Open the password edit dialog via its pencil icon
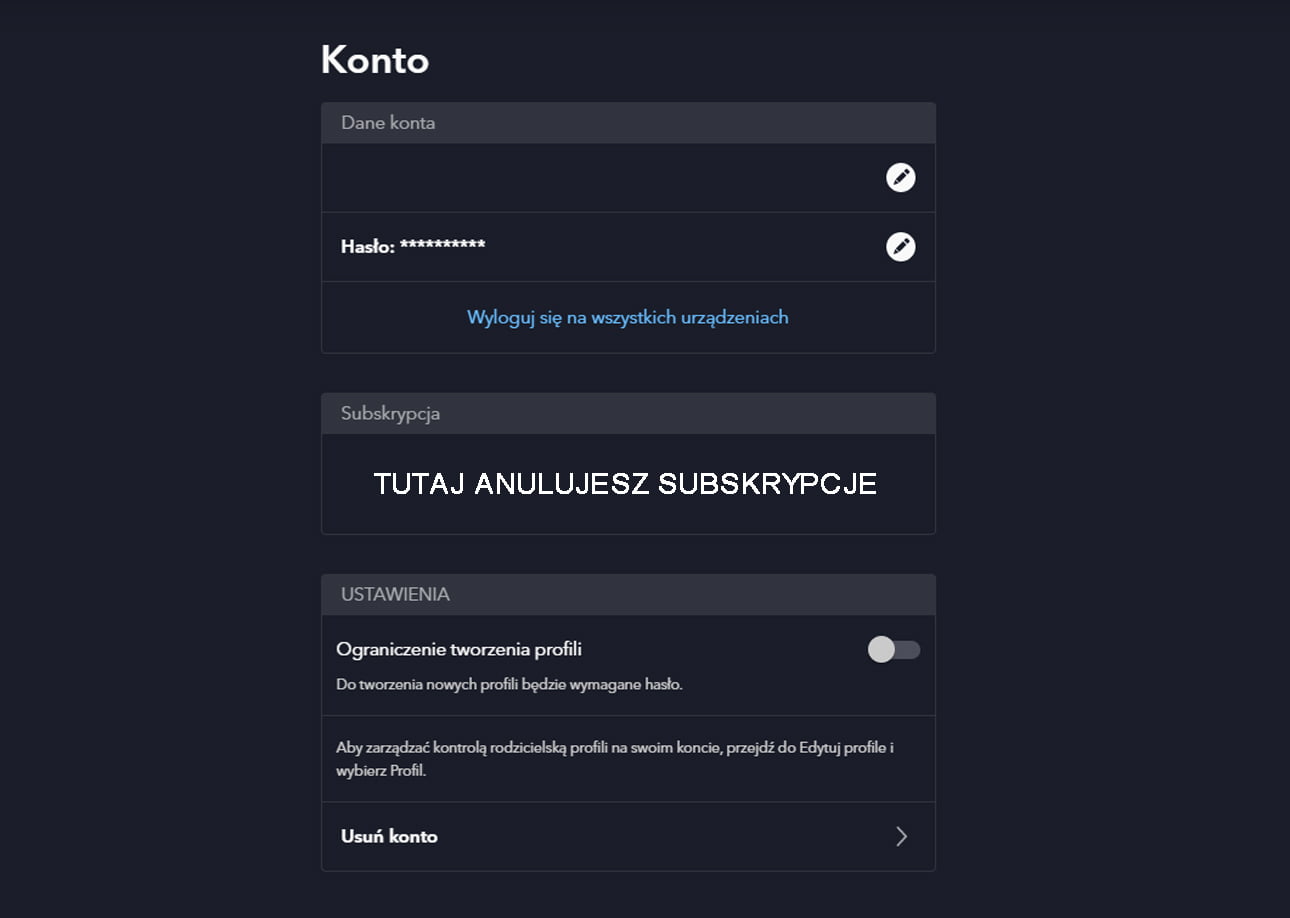Screen dimensions: 1290x918 pos(901,246)
